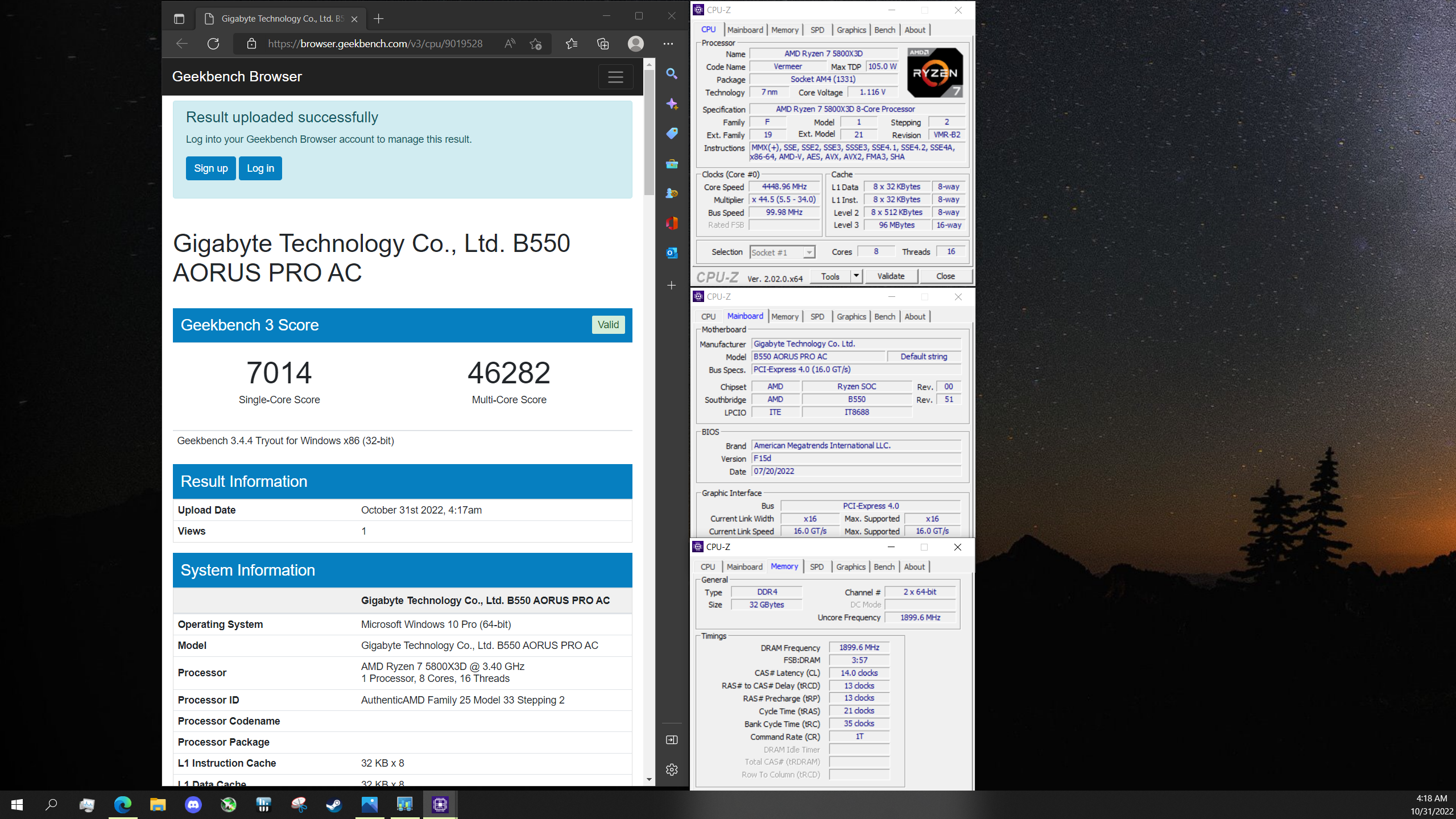
Task: Open Windows Start menu
Action: tap(17, 804)
